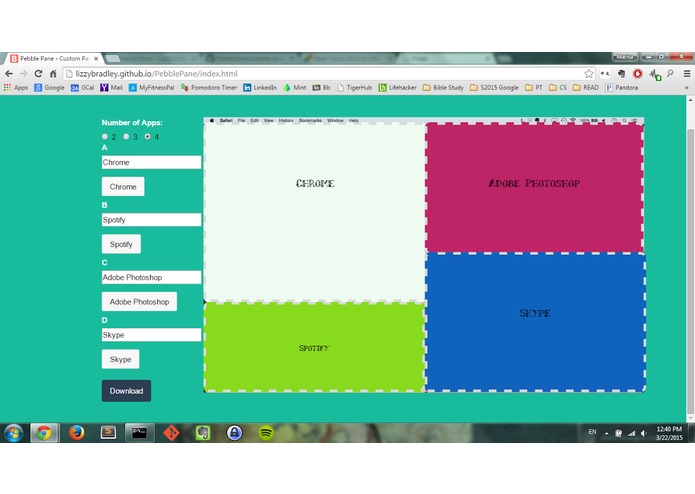Click the Adobe Photoshop color button

[139, 302]
